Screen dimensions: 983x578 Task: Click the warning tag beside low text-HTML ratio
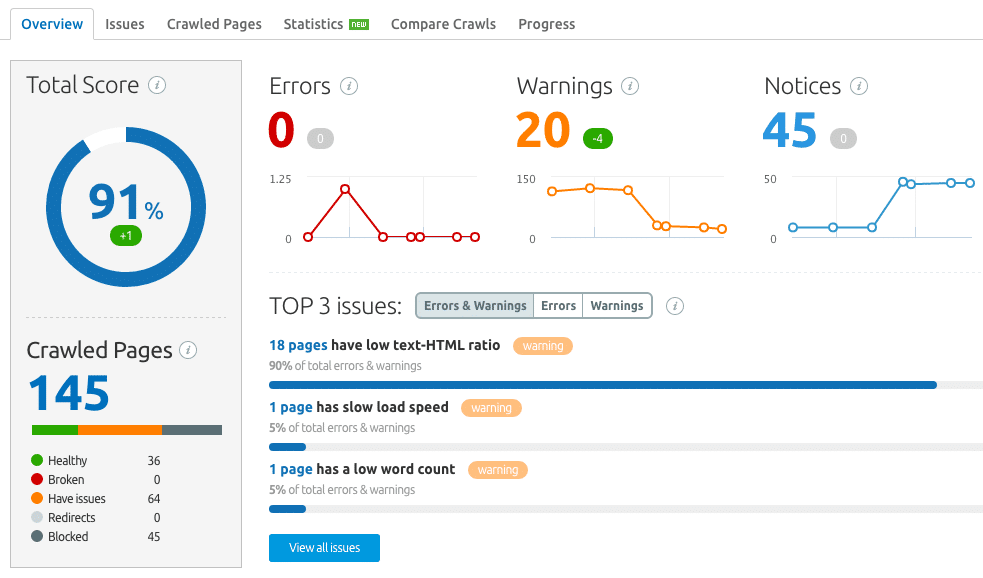click(x=543, y=346)
